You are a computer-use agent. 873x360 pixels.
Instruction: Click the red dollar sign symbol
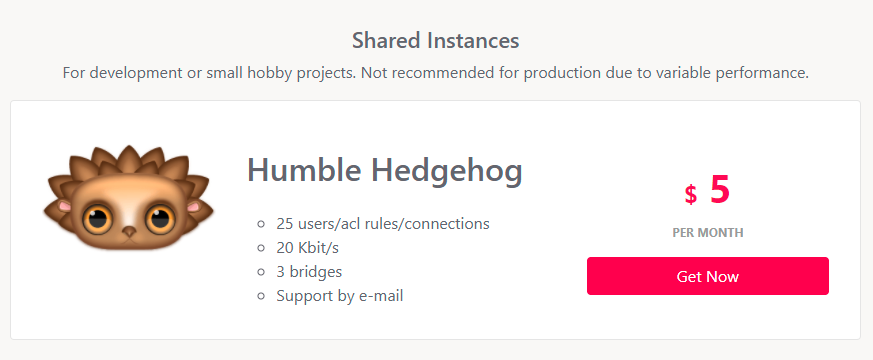pyautogui.click(x=691, y=194)
